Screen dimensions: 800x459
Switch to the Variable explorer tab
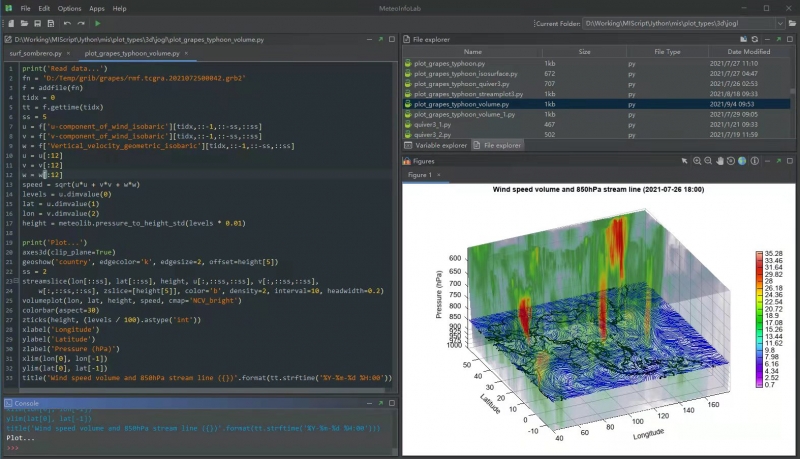click(441, 145)
